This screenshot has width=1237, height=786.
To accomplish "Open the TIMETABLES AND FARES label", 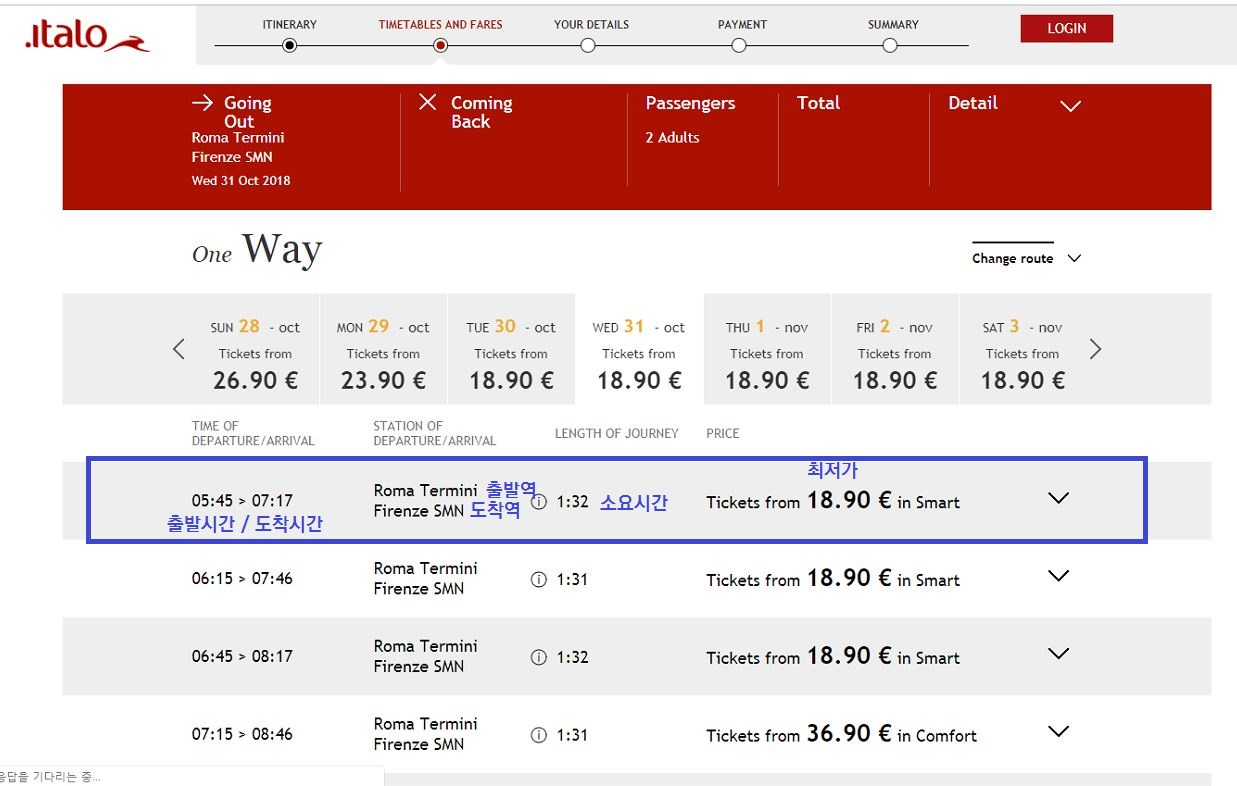I will [x=440, y=24].
